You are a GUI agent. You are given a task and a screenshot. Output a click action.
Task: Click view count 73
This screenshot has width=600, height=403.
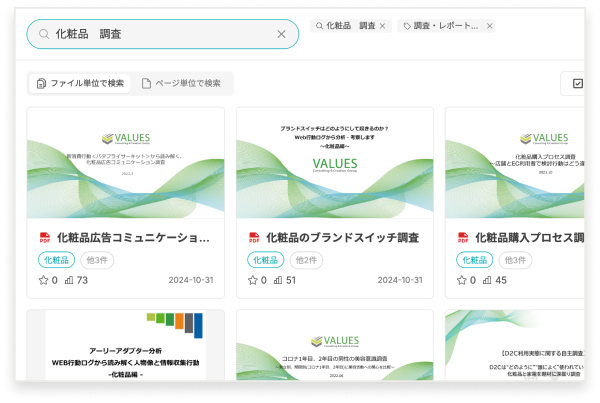click(82, 280)
